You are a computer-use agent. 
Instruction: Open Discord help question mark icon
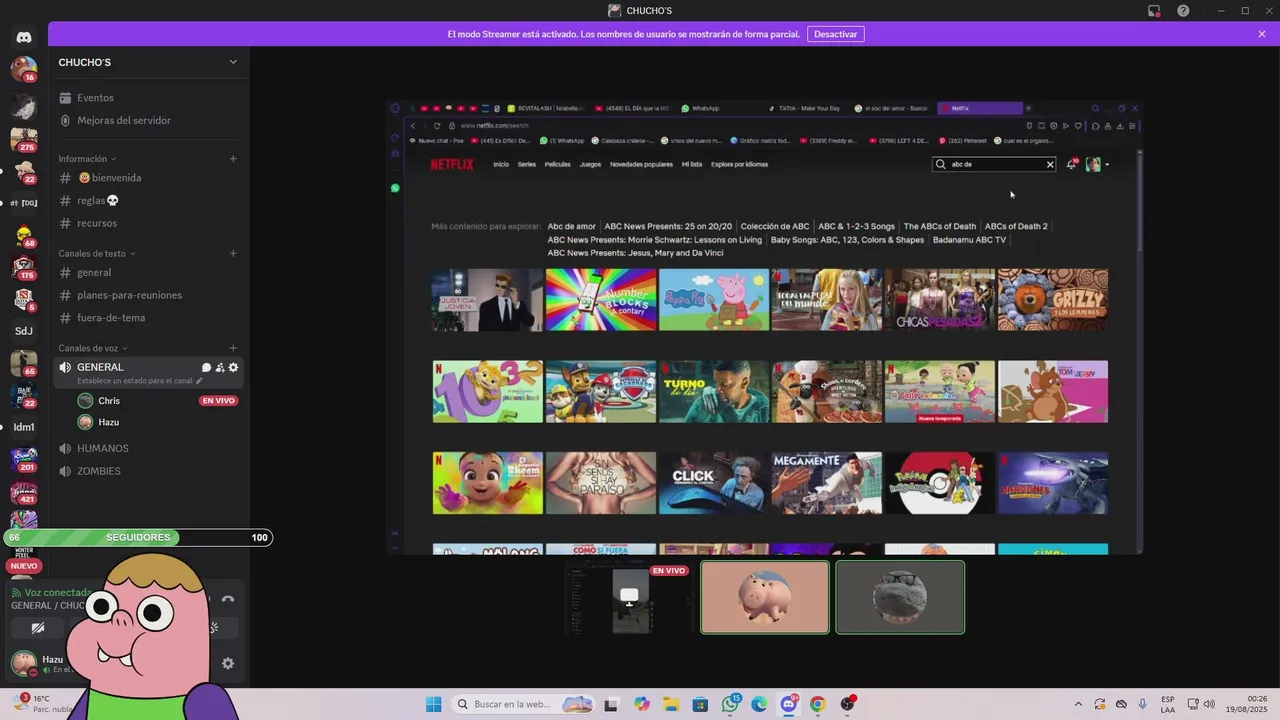[x=1184, y=11]
